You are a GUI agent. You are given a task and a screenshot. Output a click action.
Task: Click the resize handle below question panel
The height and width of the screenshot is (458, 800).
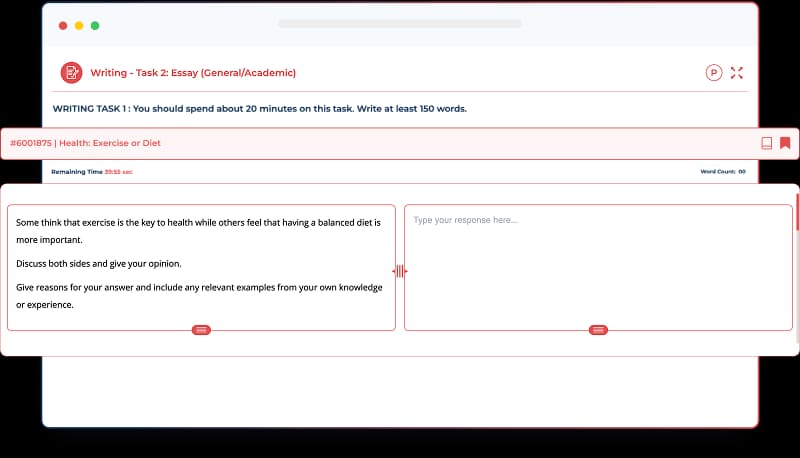pyautogui.click(x=201, y=329)
